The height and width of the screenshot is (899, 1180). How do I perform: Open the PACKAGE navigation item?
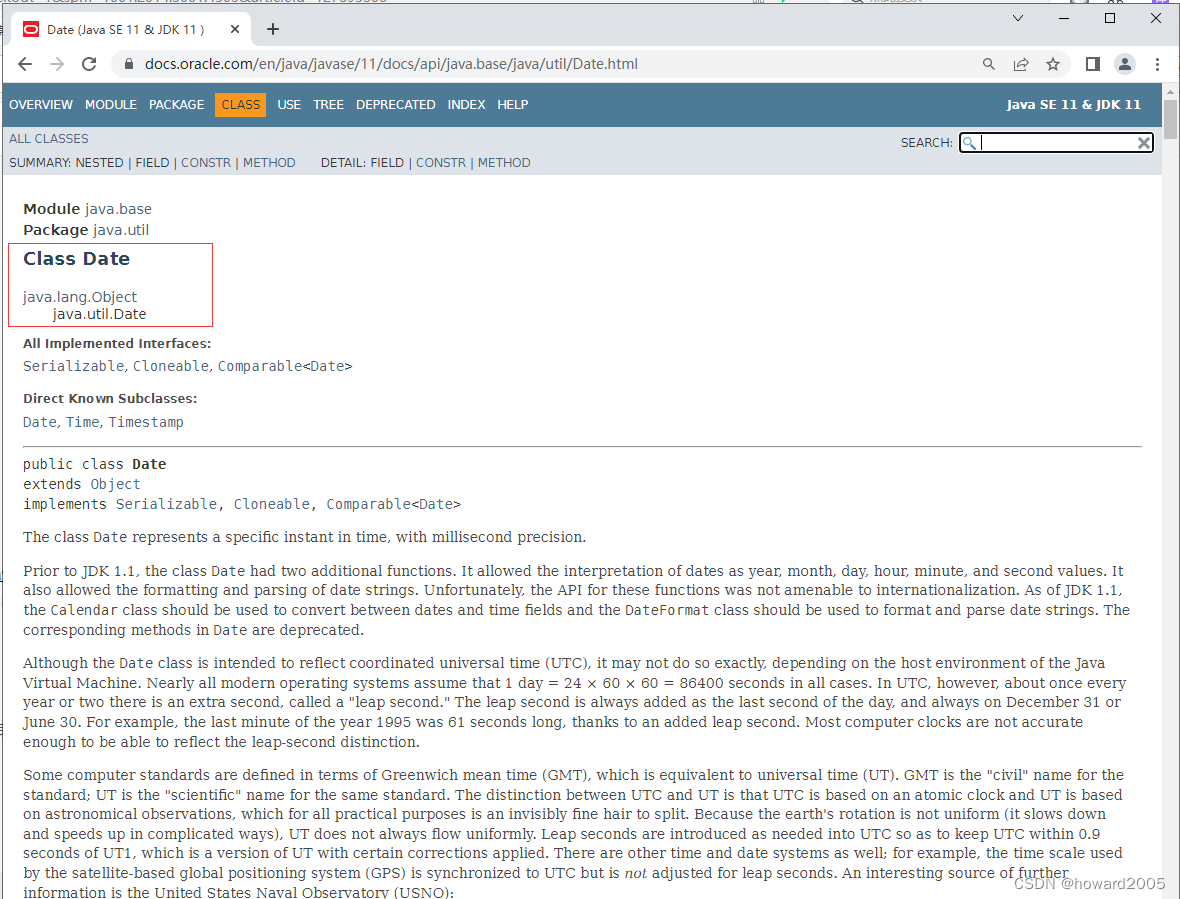click(x=176, y=105)
